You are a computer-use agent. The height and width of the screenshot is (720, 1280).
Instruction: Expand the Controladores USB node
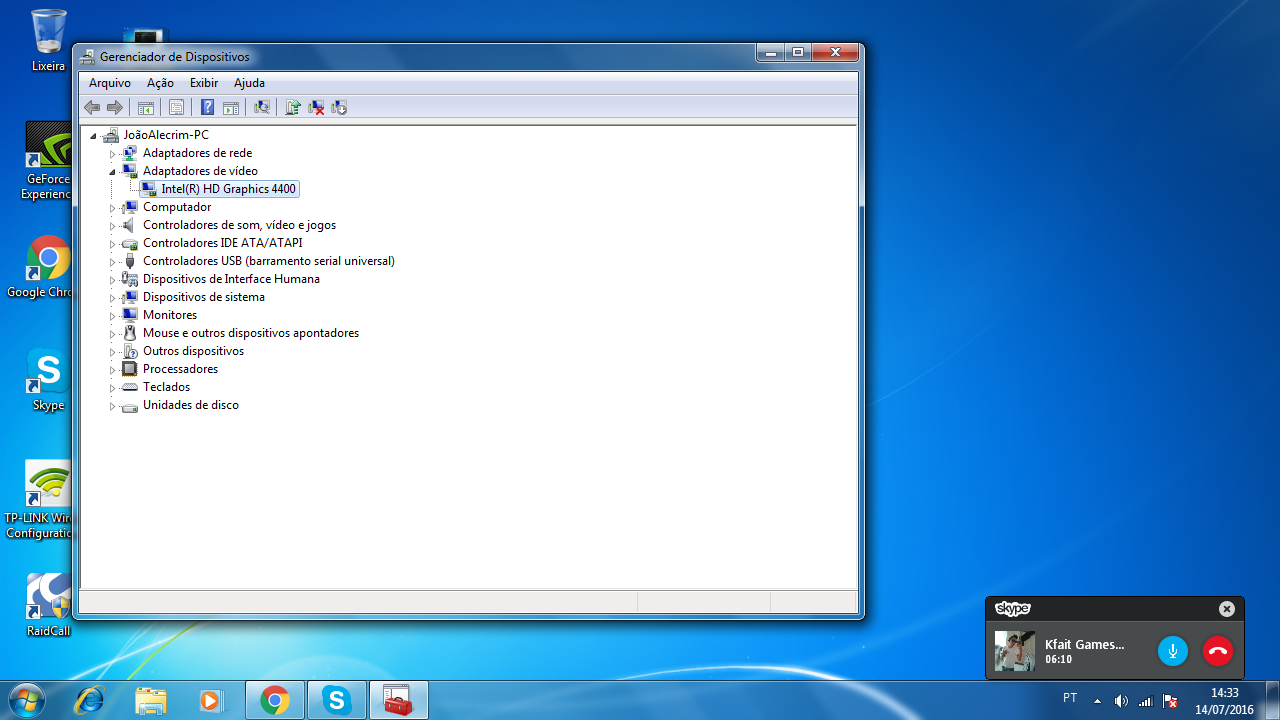coord(112,261)
